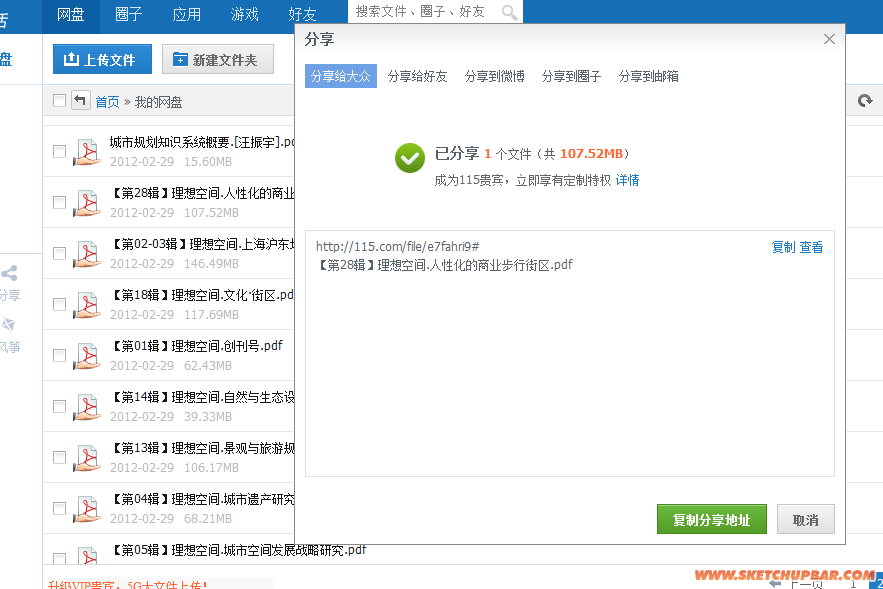
Task: Open the 游戏 top menu
Action: point(244,14)
